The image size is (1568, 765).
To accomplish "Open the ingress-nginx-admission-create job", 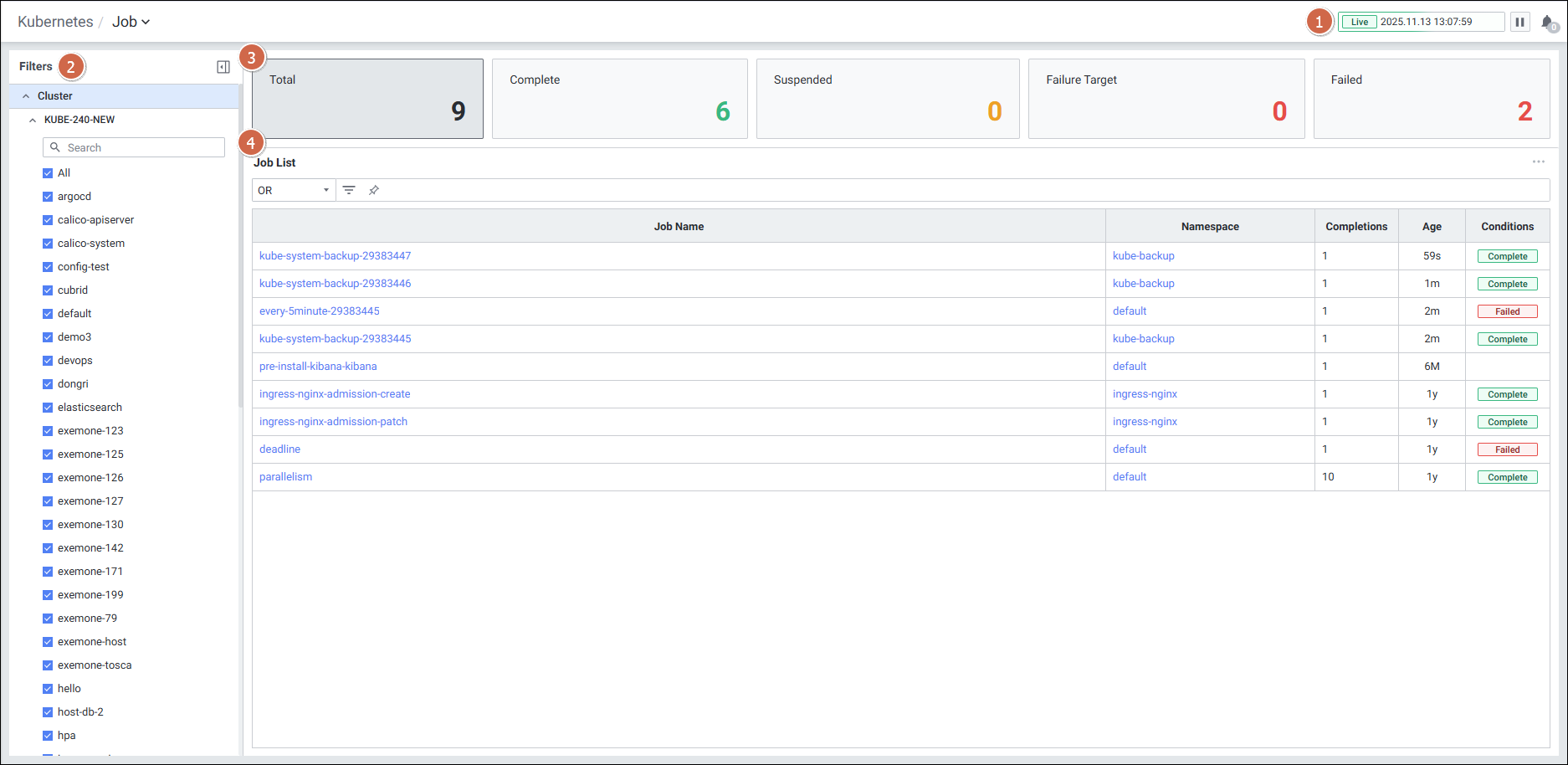I will (335, 394).
